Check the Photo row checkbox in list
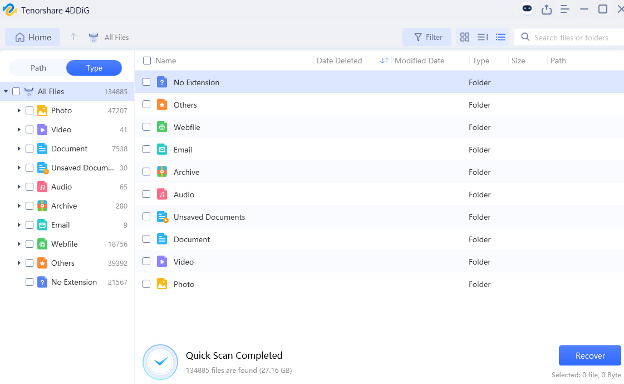The image size is (624, 384). click(x=146, y=284)
